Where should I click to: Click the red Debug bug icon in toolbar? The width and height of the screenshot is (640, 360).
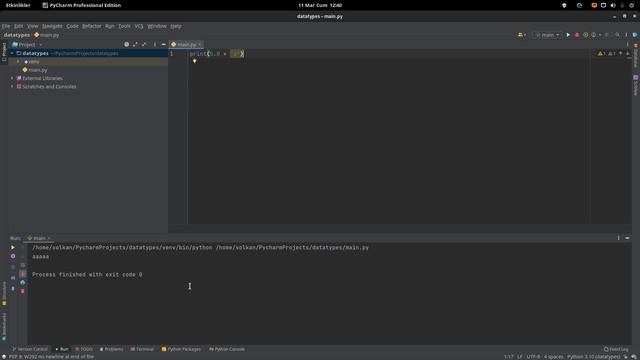click(x=577, y=35)
